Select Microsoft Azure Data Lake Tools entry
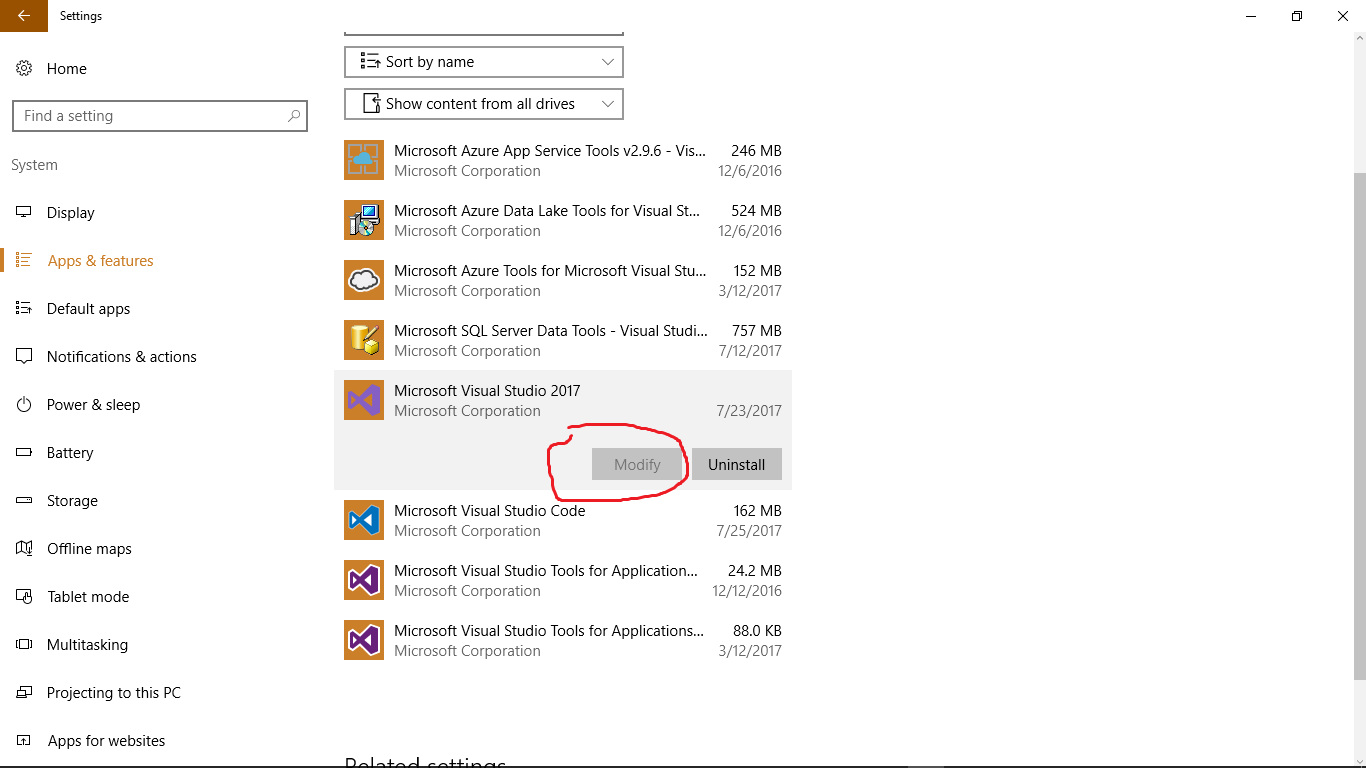Image resolution: width=1366 pixels, height=768 pixels. tap(563, 220)
